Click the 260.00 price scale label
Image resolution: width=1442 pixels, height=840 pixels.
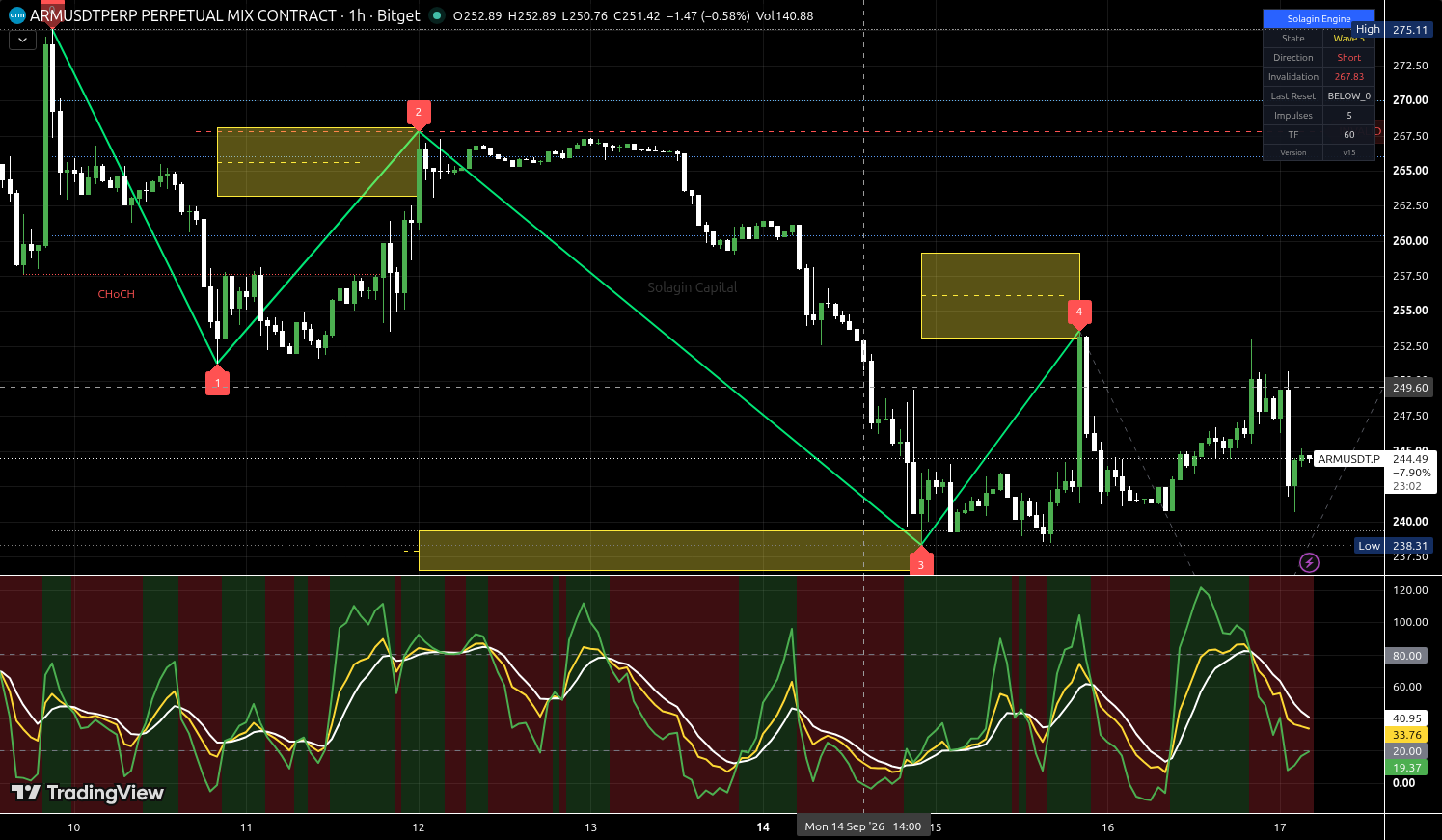tap(1410, 241)
